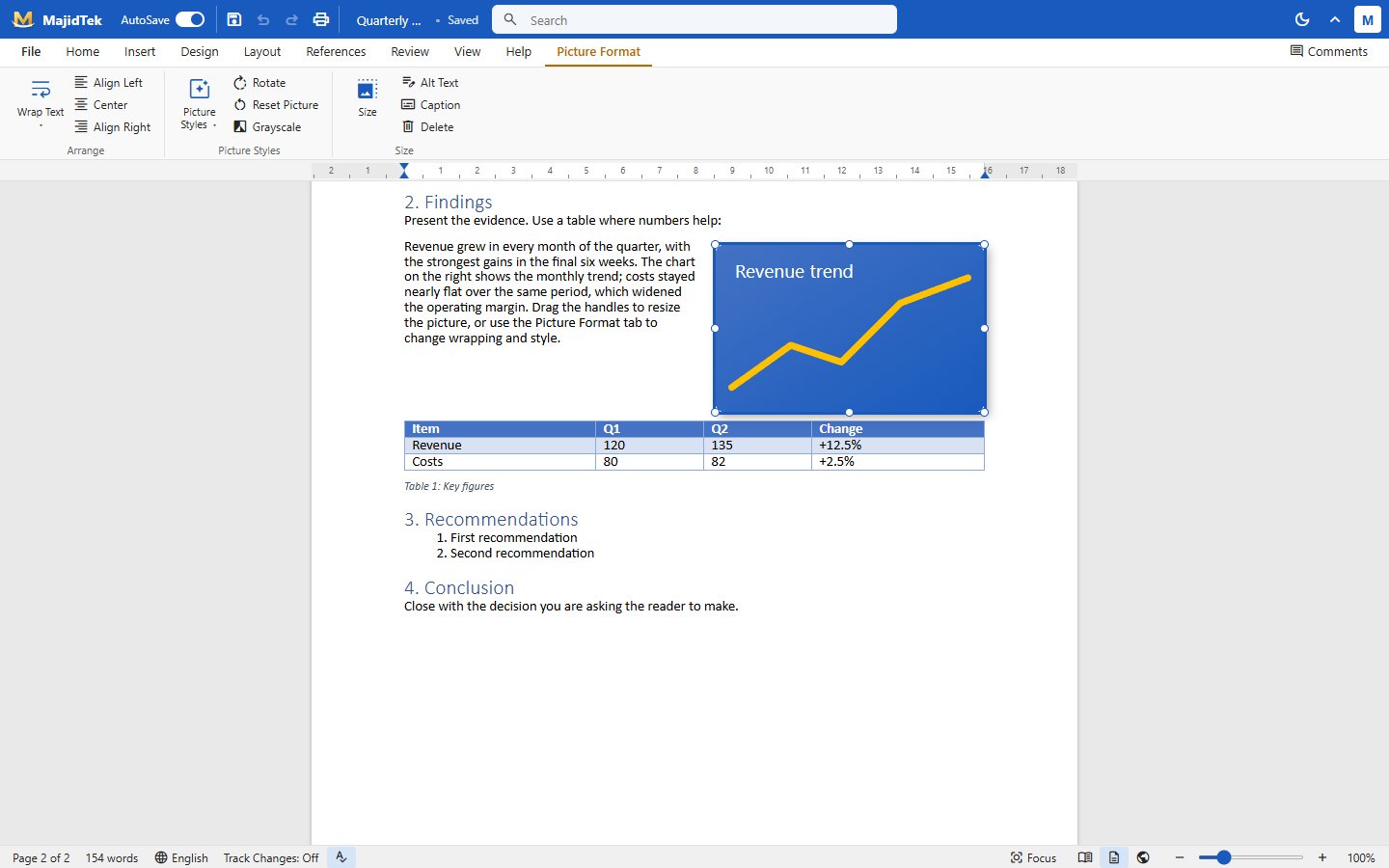Open the References tab

[336, 52]
